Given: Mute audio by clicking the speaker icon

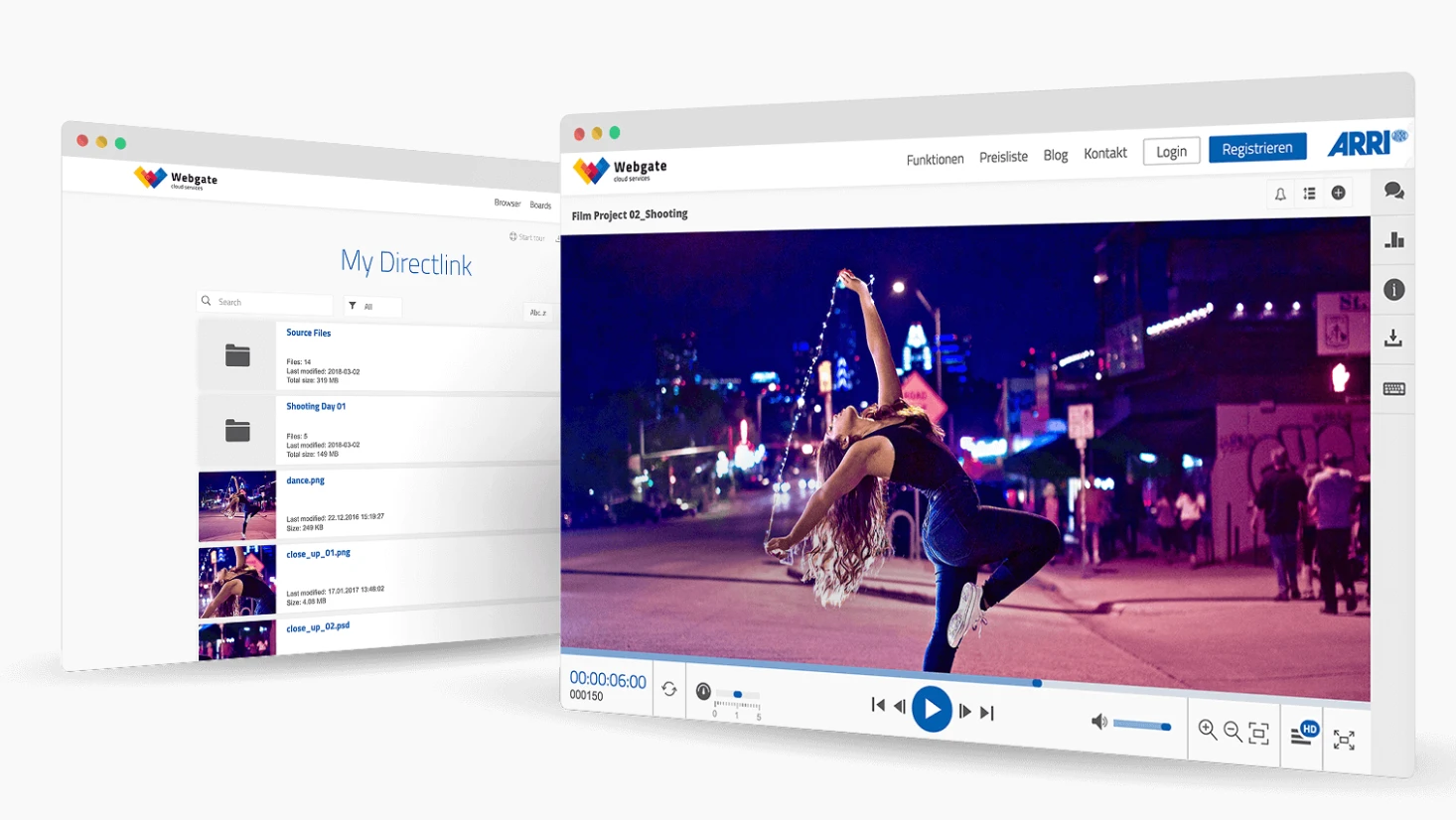Looking at the screenshot, I should point(1100,723).
